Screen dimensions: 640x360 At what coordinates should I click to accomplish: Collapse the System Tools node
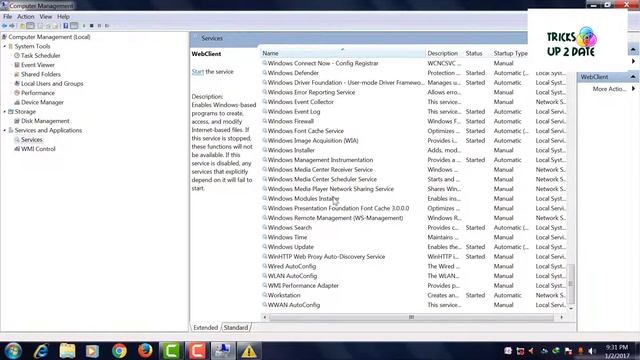point(4,47)
